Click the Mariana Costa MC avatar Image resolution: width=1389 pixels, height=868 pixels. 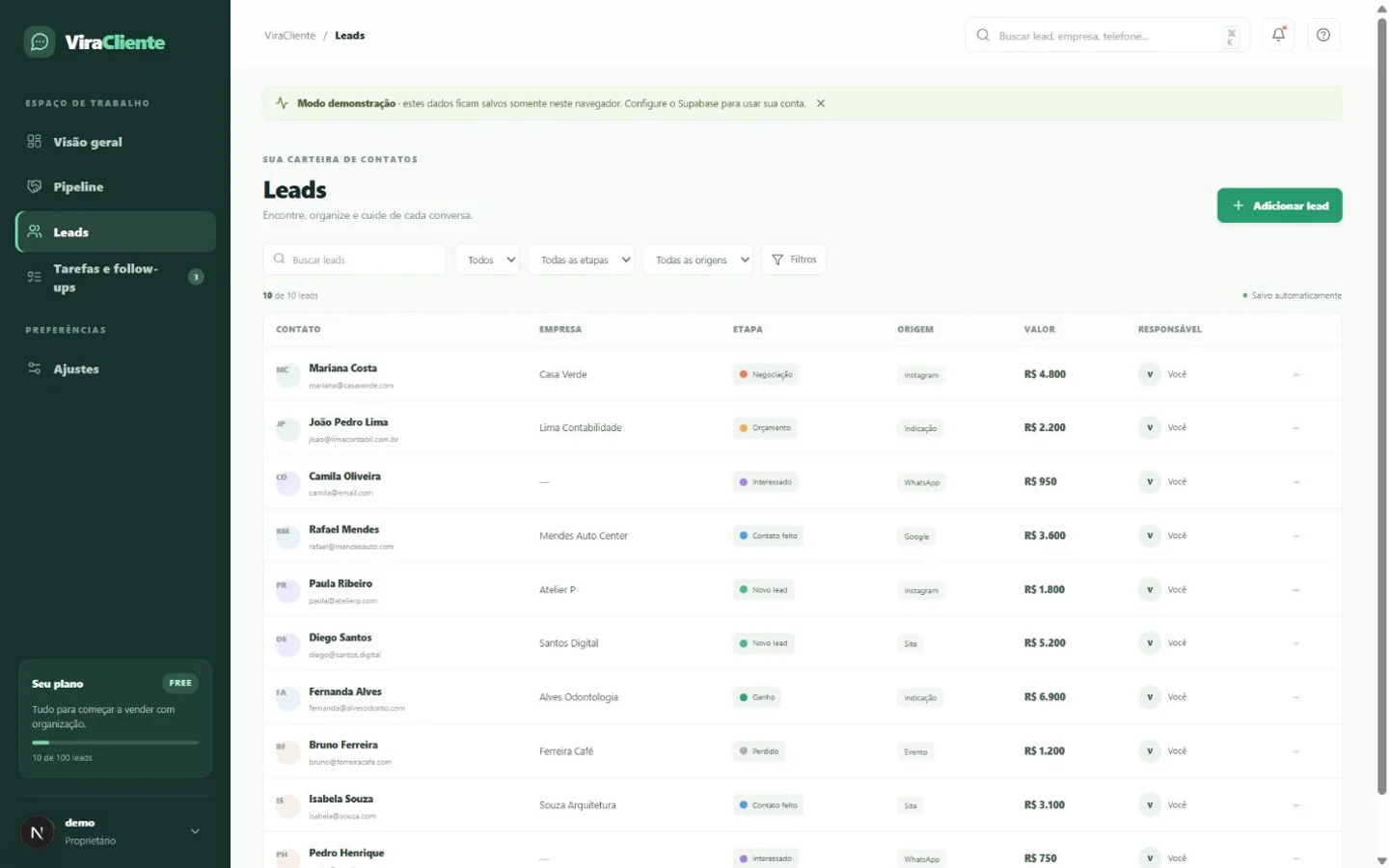click(x=287, y=374)
